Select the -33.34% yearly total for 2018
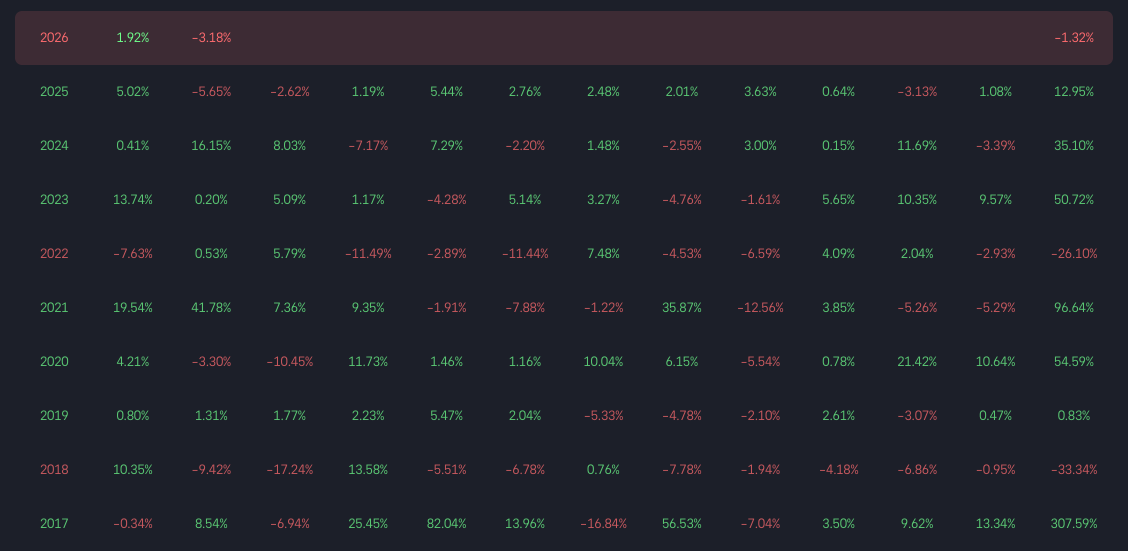Screen dimensions: 1128x551 point(1074,470)
